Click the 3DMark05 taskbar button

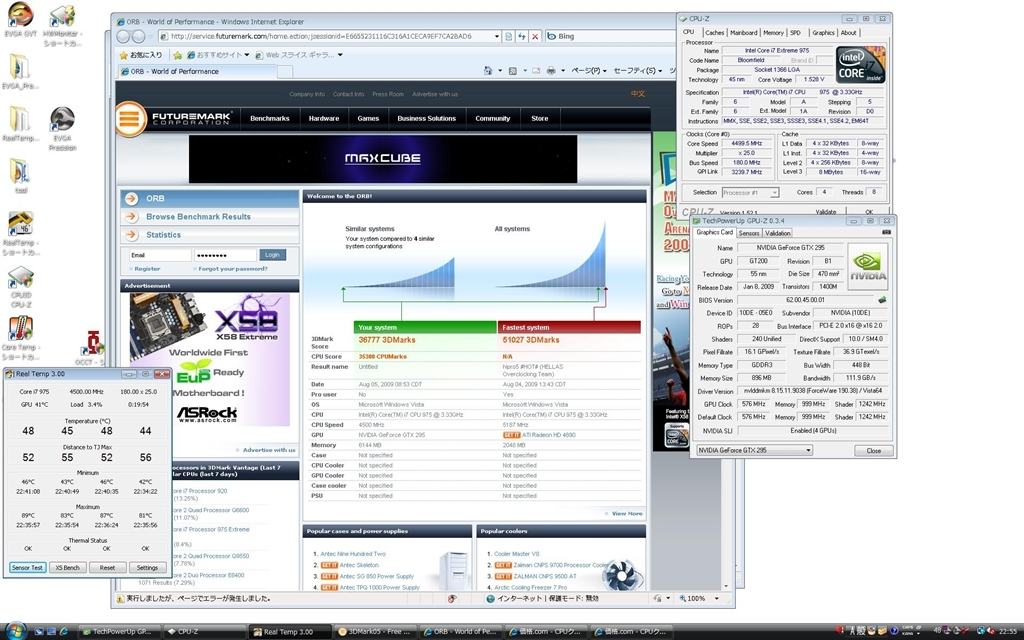375,632
